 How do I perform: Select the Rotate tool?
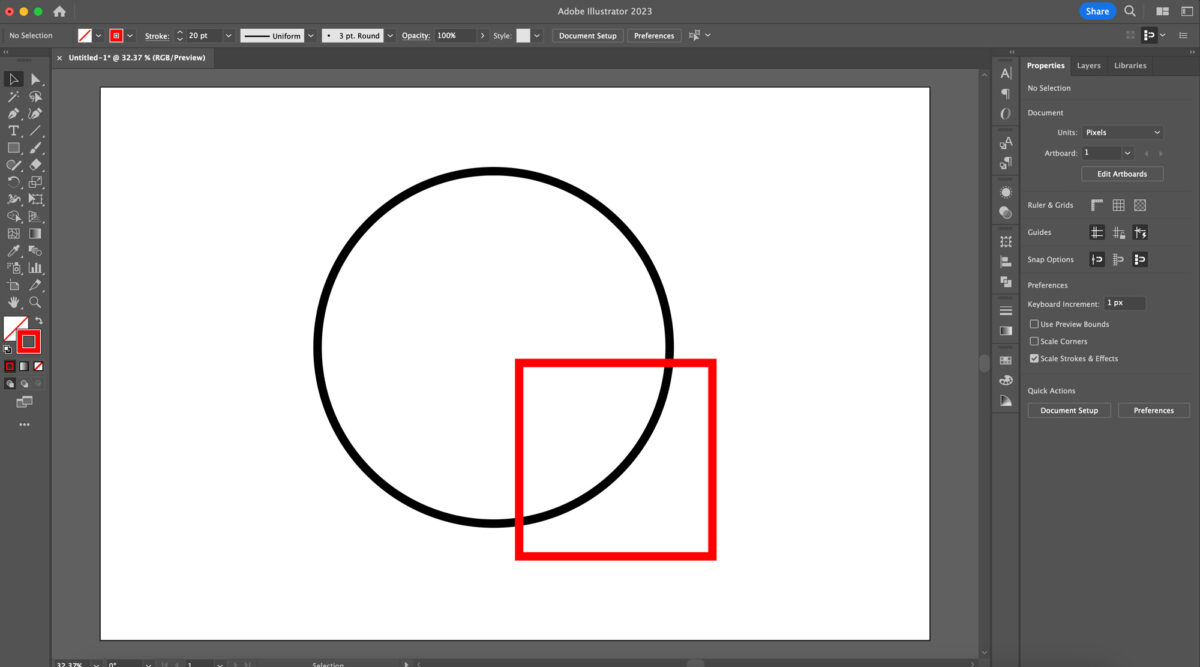[x=13, y=182]
